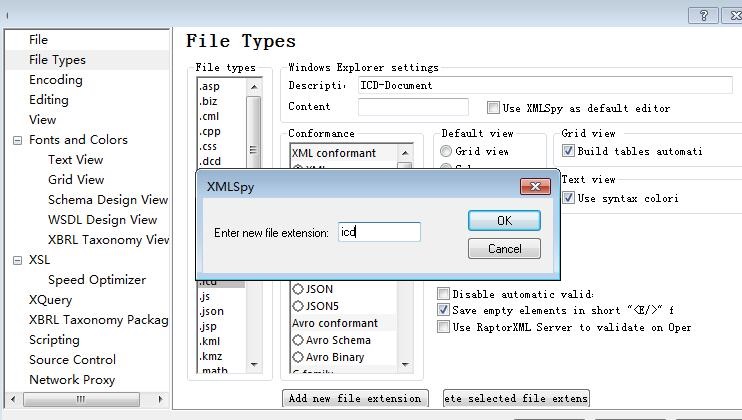
Task: Click the file types list scrollbar thumb
Action: 254,132
